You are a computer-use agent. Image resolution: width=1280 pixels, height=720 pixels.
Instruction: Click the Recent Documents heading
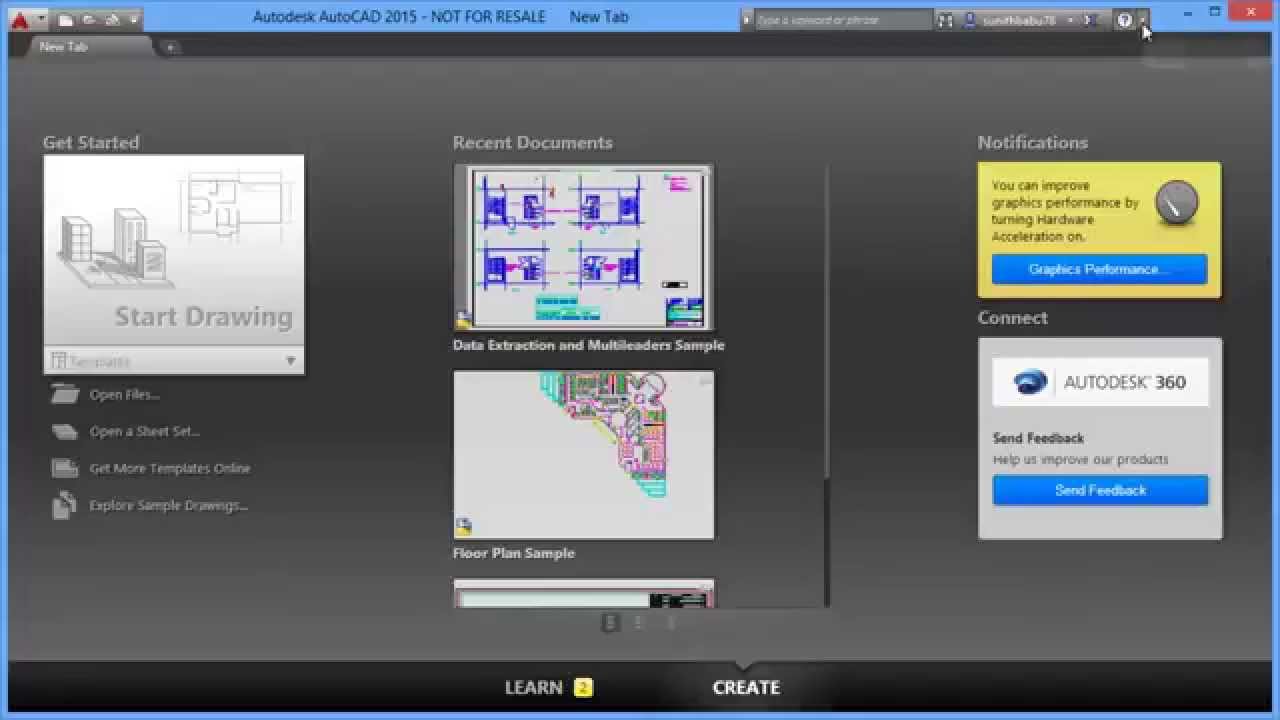533,142
